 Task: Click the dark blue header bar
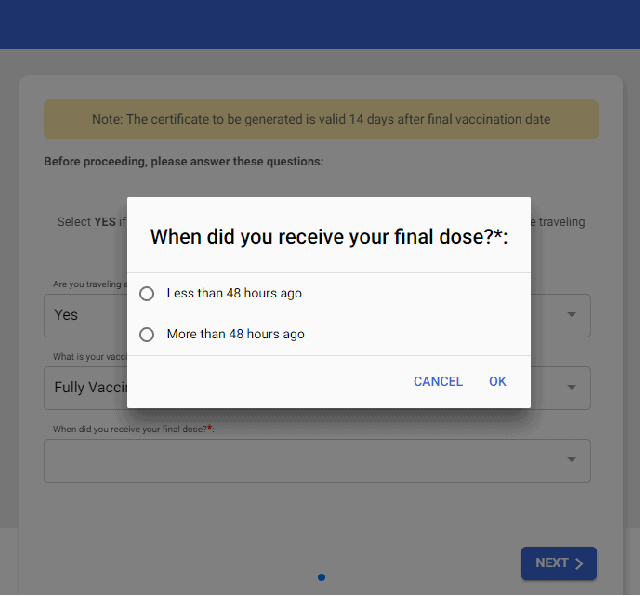(320, 24)
